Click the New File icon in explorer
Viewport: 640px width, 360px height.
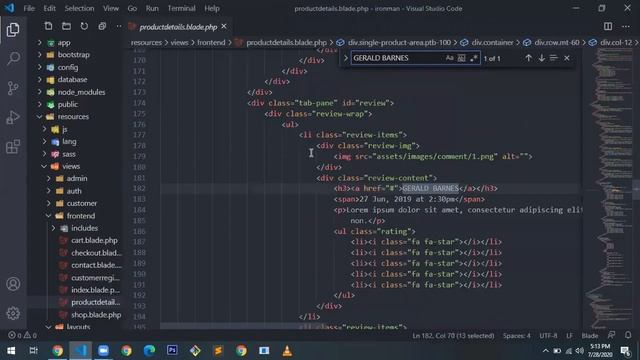(48, 27)
